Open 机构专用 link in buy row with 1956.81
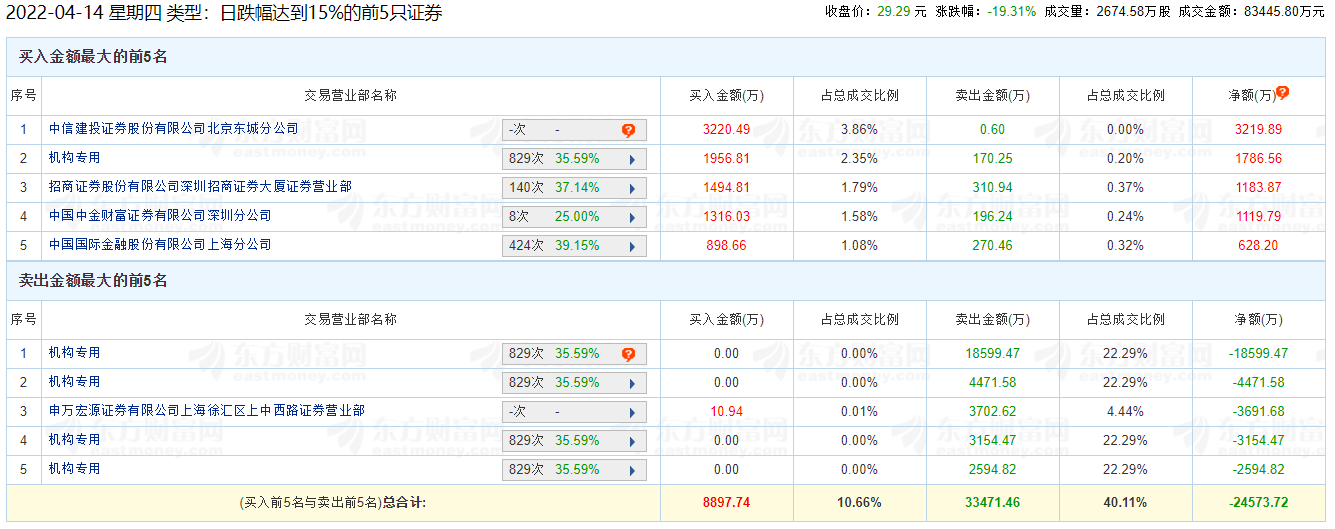 pos(75,158)
